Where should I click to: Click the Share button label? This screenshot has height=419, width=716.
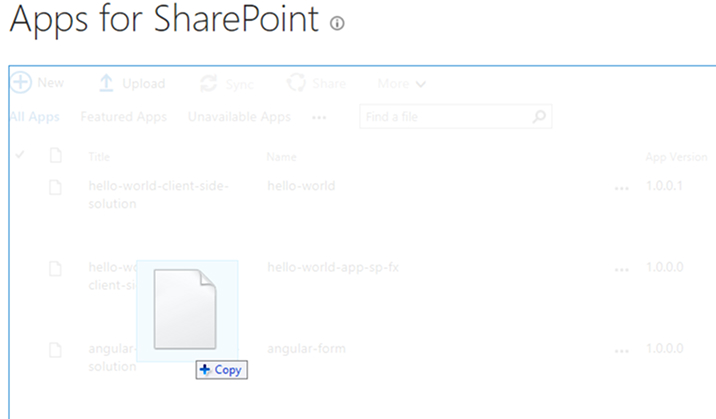[x=329, y=84]
